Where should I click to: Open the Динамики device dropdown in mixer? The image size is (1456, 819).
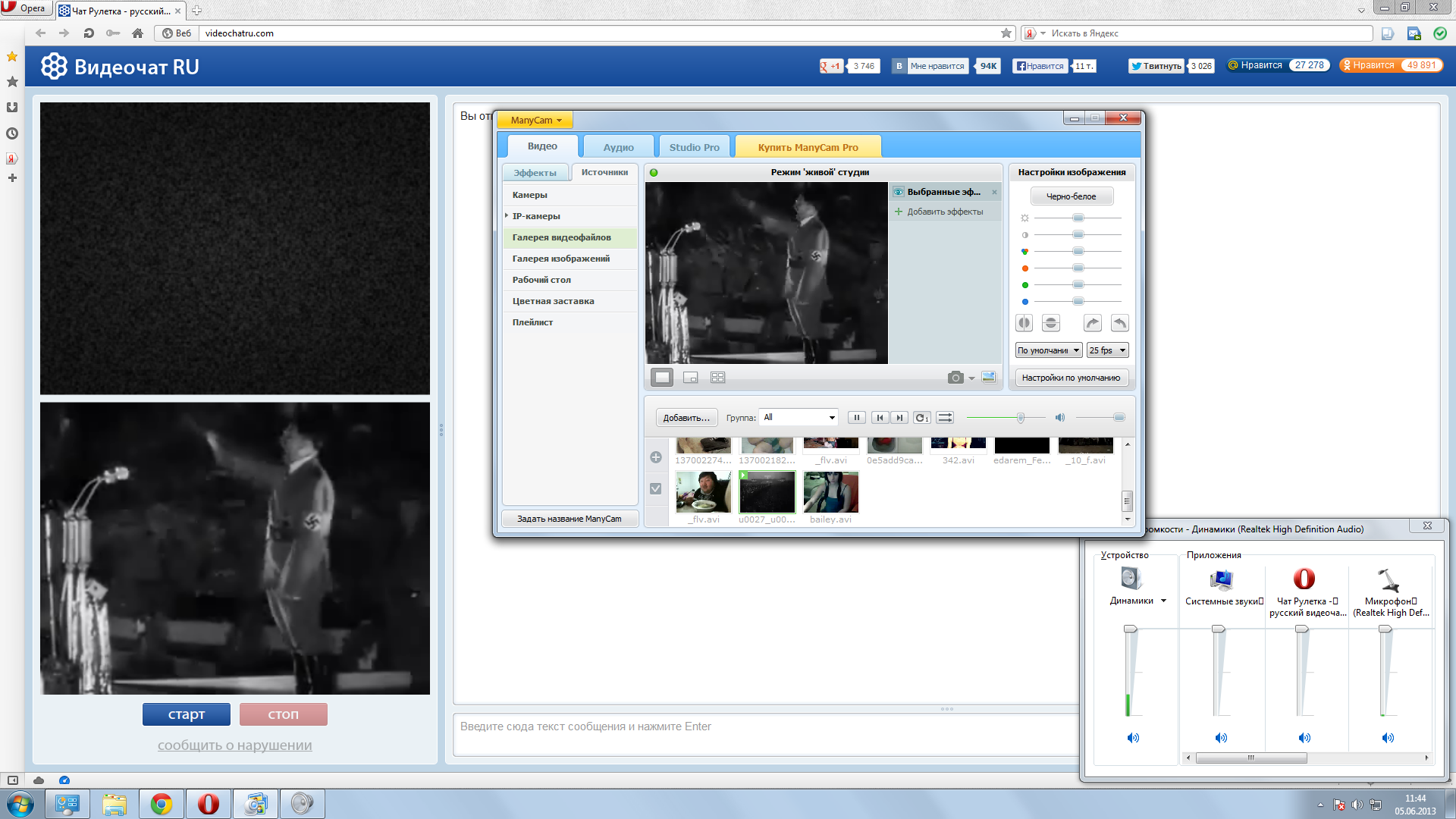1163,601
